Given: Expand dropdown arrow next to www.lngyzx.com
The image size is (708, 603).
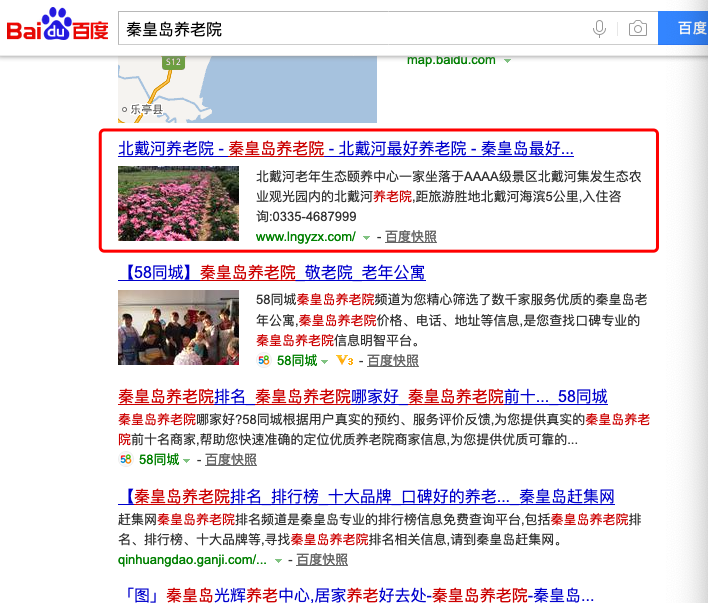Looking at the screenshot, I should (x=366, y=238).
